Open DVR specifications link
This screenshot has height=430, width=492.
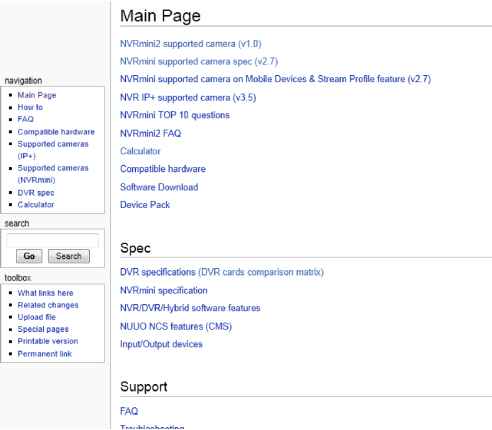[158, 272]
